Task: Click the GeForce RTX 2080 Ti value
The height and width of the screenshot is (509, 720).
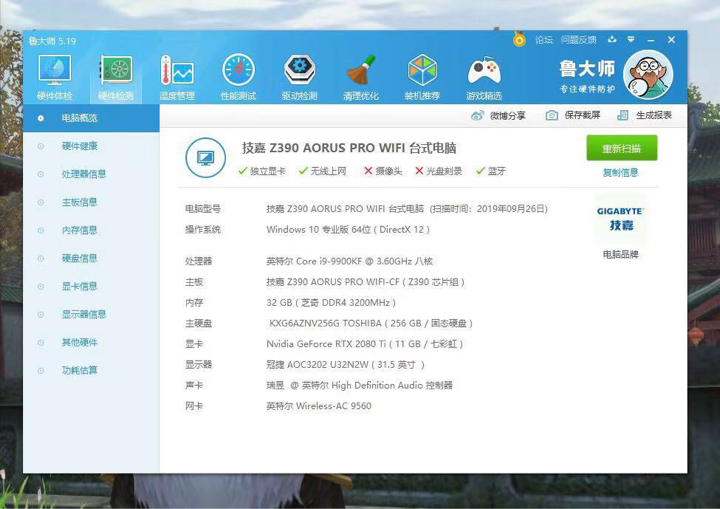Action: tap(365, 344)
